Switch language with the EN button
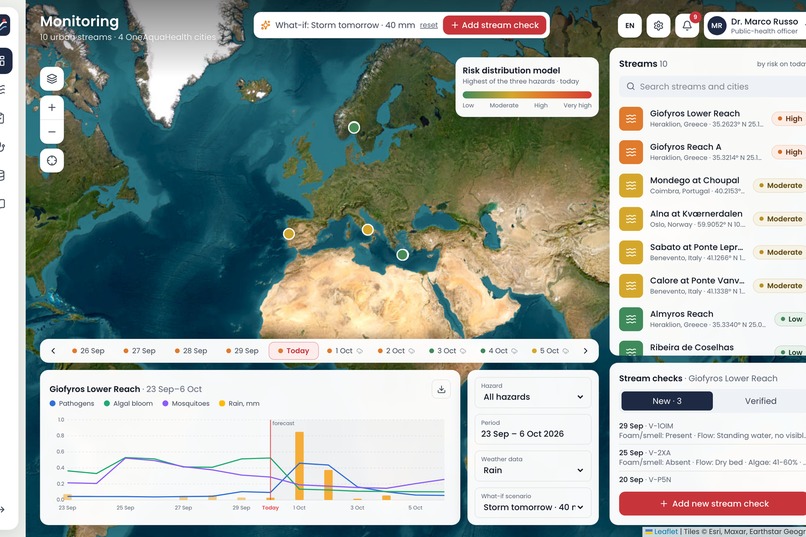Viewport: 806px width, 537px height. click(x=629, y=25)
